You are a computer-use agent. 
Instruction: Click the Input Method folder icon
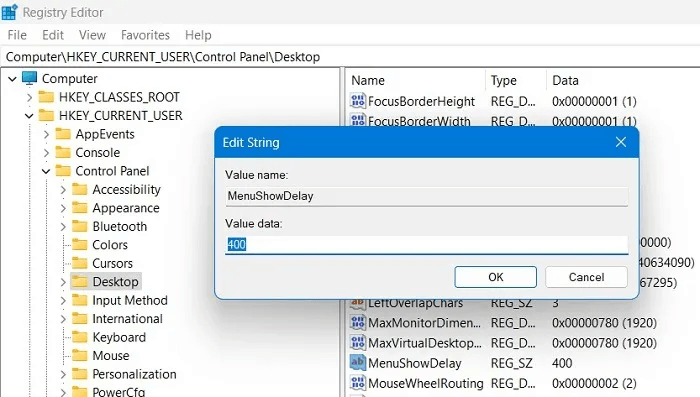80,300
